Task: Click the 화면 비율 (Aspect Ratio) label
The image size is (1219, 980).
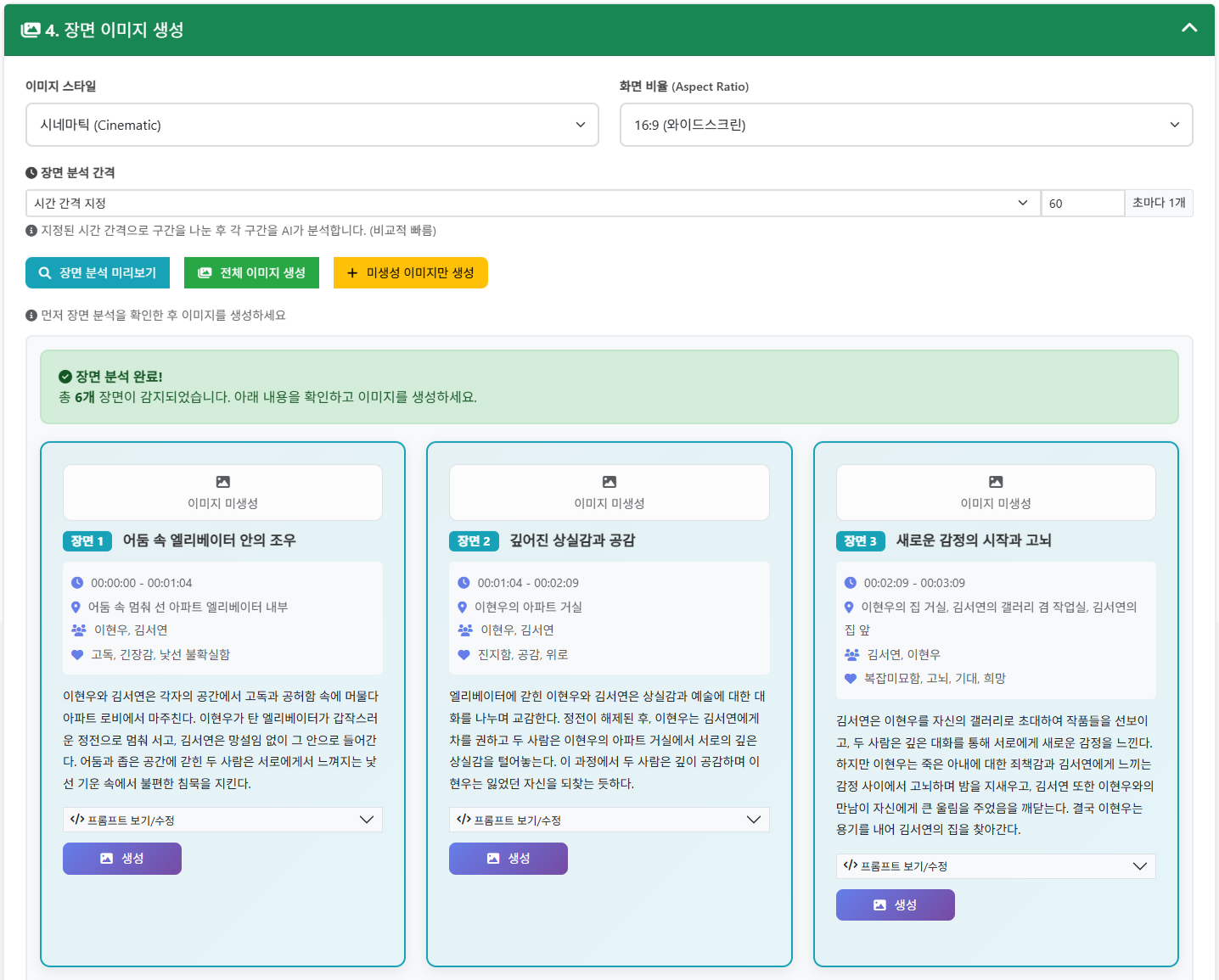Action: click(x=684, y=86)
